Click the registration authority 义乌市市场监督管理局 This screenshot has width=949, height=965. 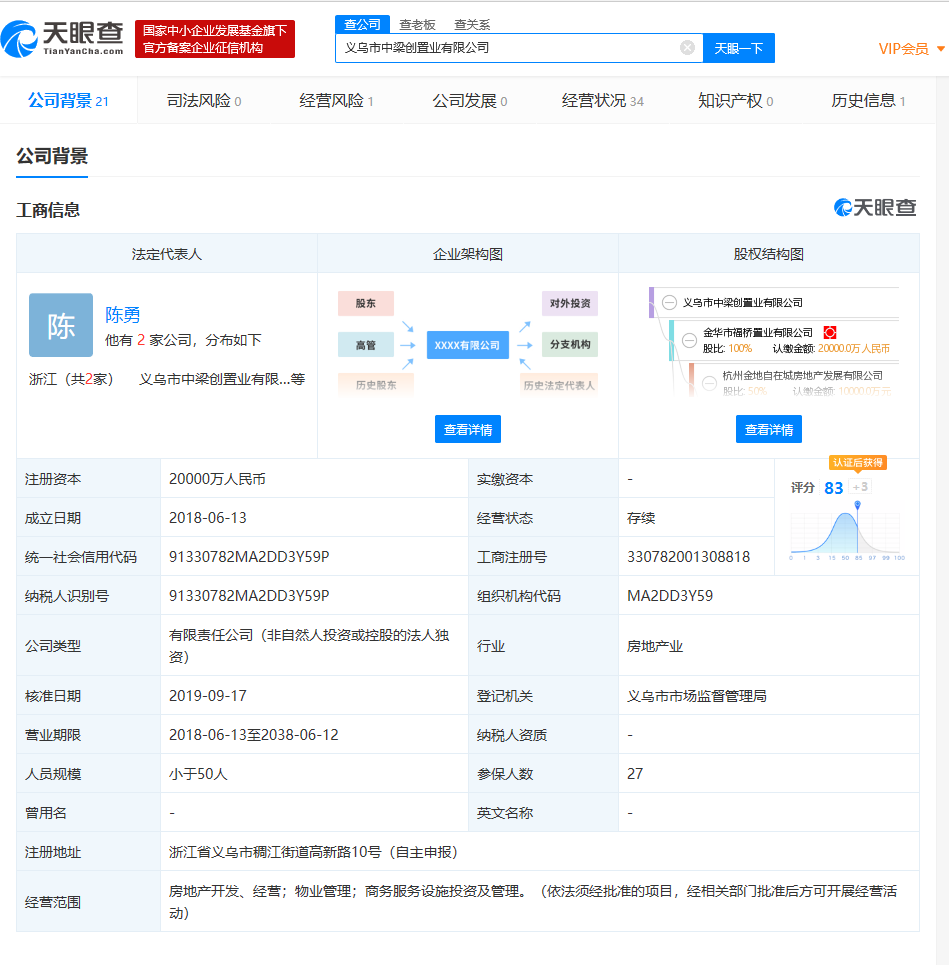tap(697, 696)
